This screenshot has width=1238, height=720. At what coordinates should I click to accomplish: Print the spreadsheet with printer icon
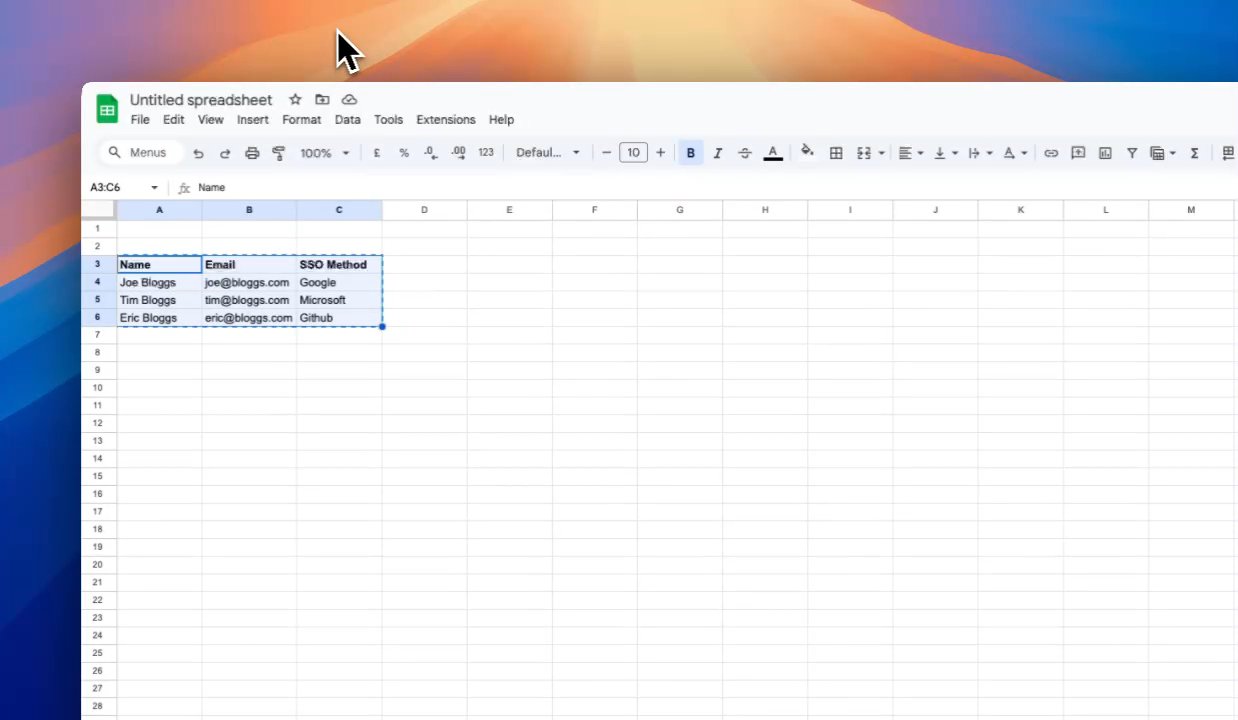point(252,153)
